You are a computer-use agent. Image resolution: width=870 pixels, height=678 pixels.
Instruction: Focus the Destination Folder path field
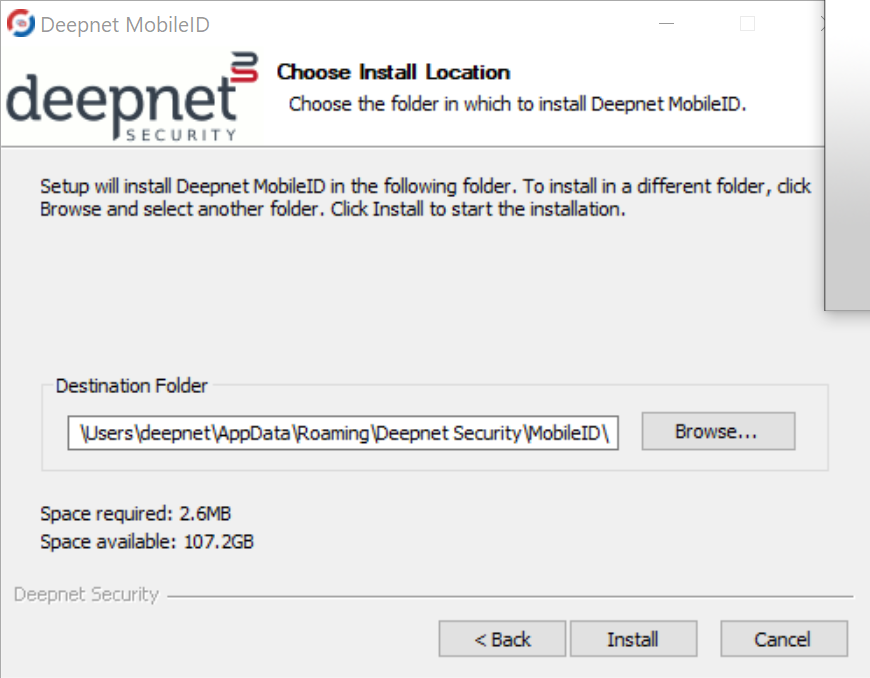343,432
